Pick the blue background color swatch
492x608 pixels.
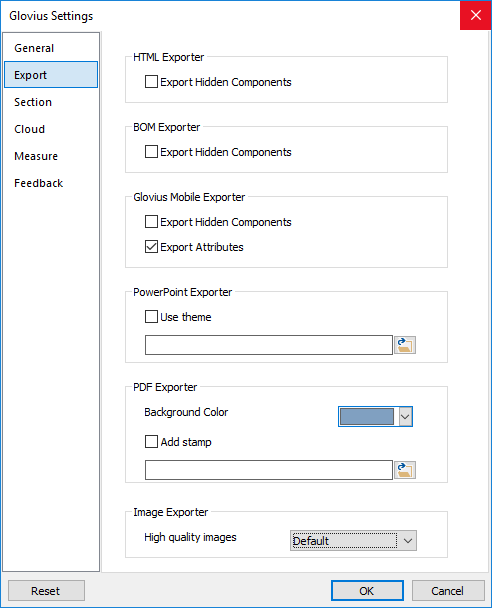coord(367,416)
